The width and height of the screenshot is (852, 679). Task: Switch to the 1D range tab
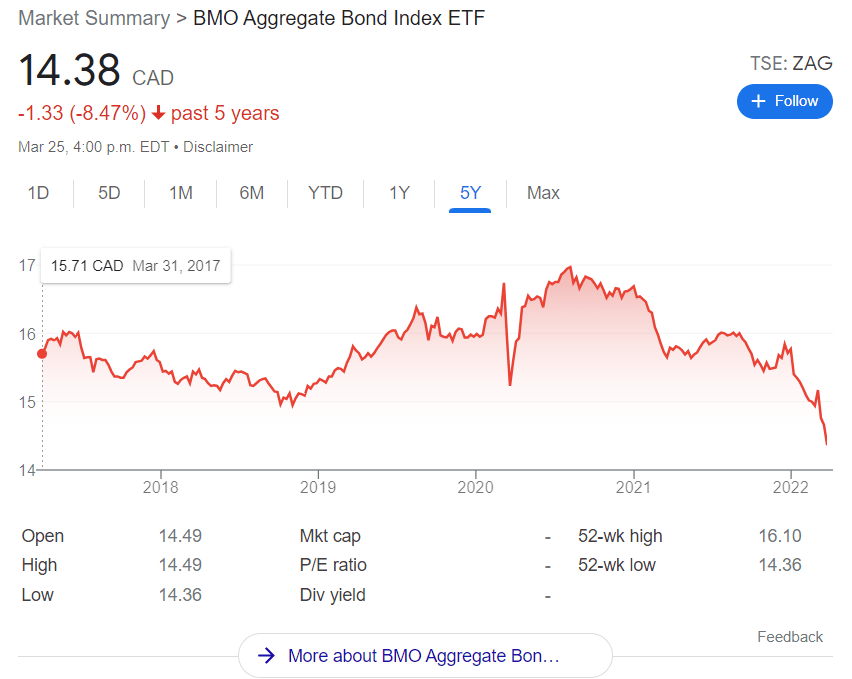38,193
